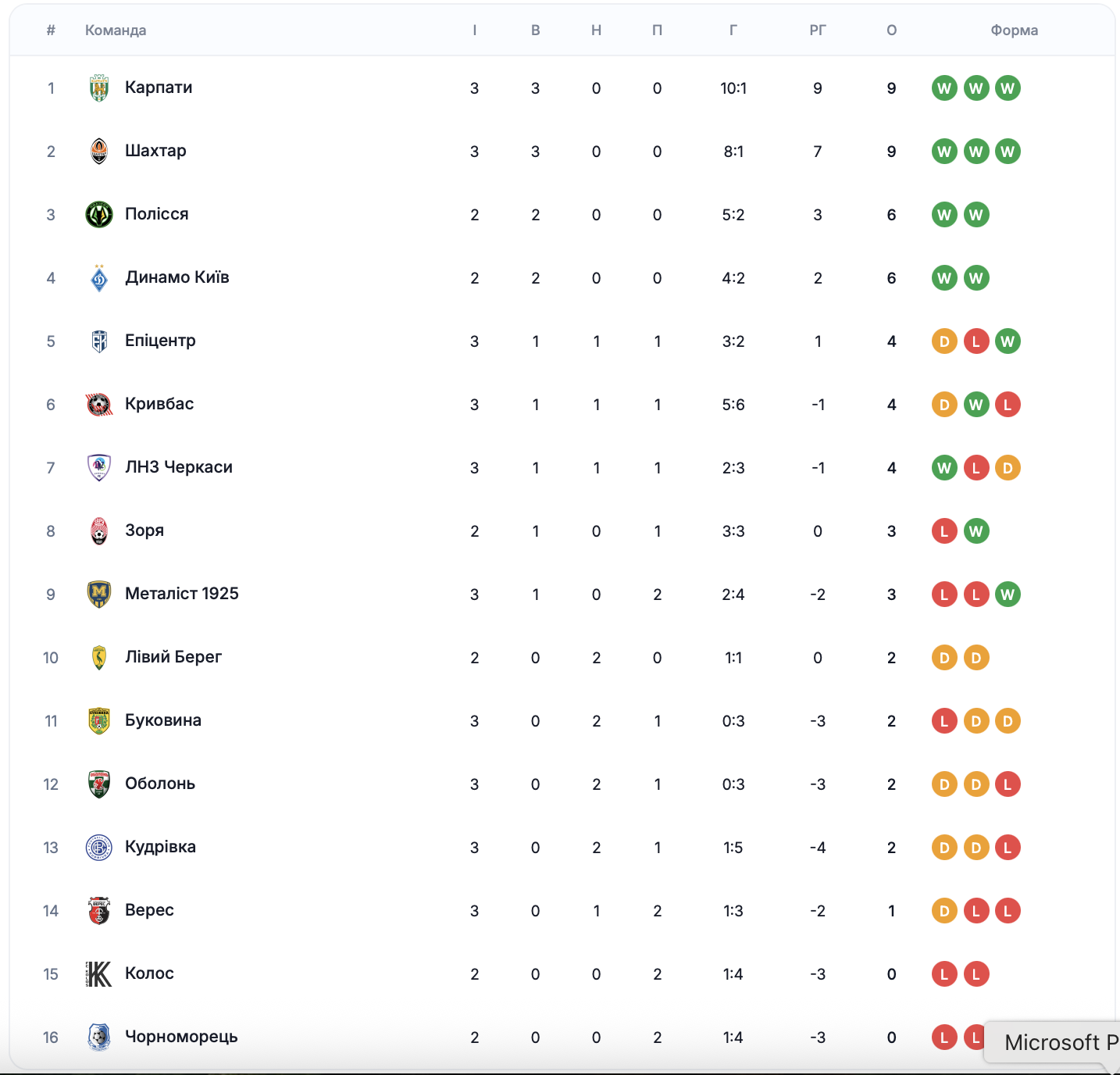This screenshot has height=1075, width=1120.
Task: Click Епіцентр's yellow D form badge
Action: click(x=944, y=341)
